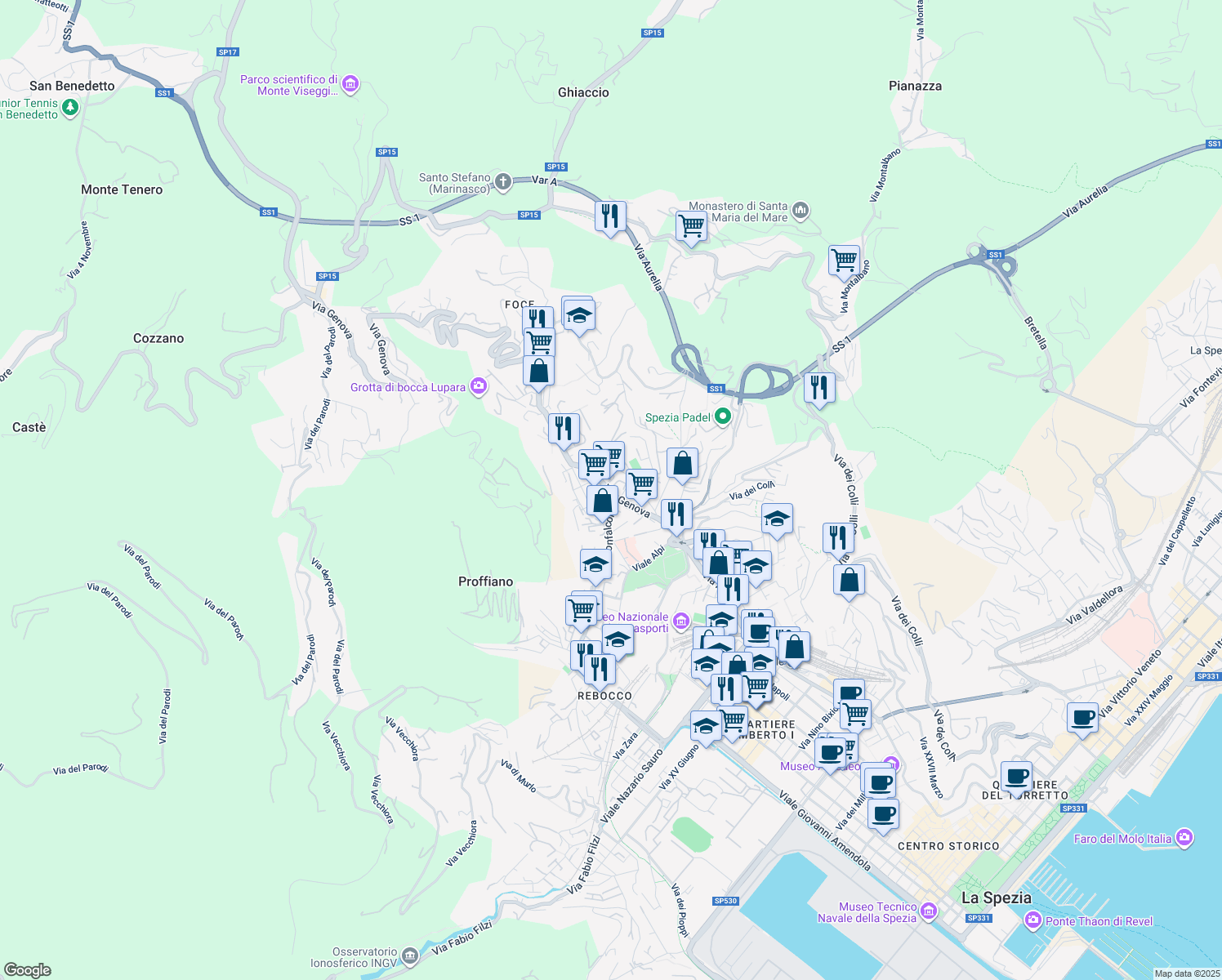The width and height of the screenshot is (1222, 980).
Task: Open the Map data ©2025 attribution
Action: click(x=1182, y=973)
